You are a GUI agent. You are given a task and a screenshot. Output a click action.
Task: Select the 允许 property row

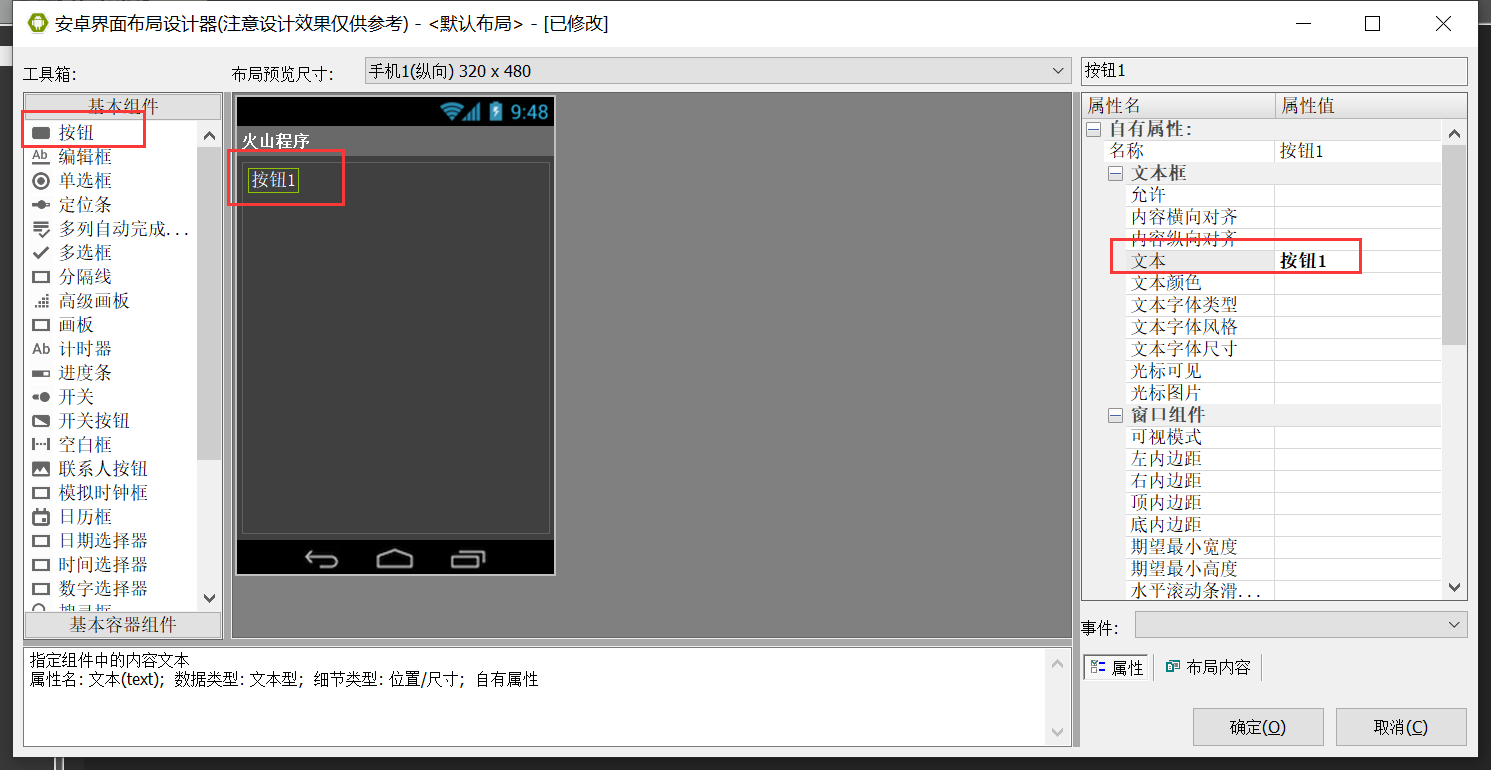coord(1284,195)
